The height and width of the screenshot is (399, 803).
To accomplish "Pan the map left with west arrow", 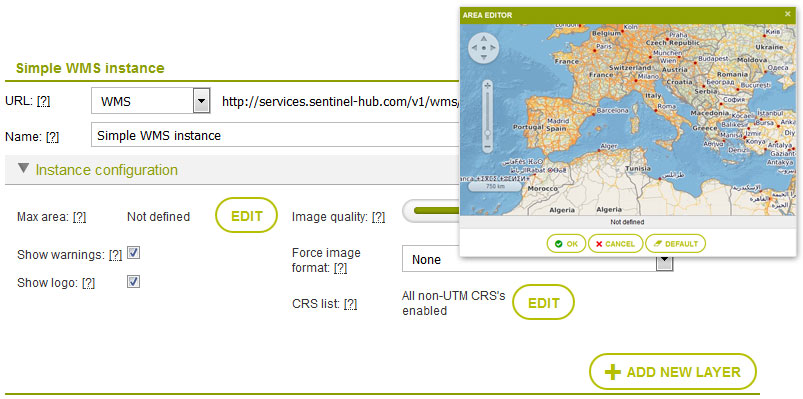I will (x=474, y=48).
